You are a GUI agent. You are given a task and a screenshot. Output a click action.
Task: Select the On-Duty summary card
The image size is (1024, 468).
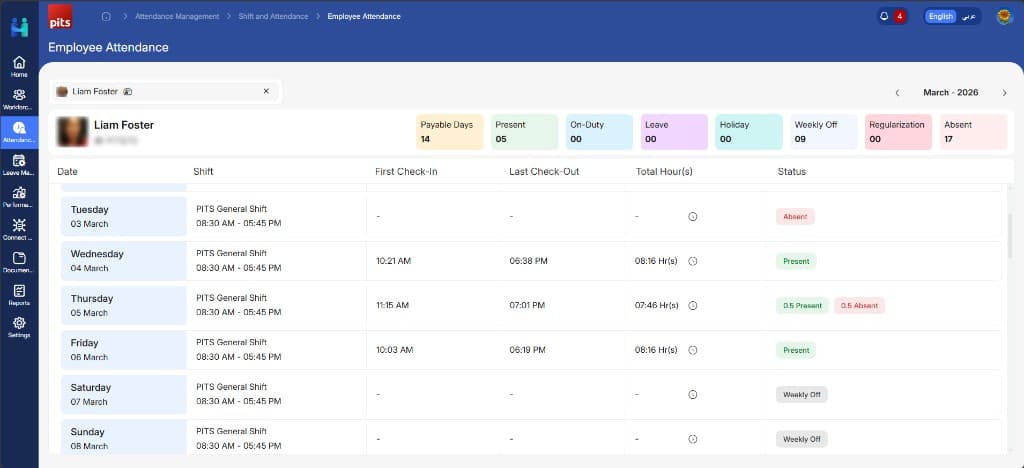600,132
